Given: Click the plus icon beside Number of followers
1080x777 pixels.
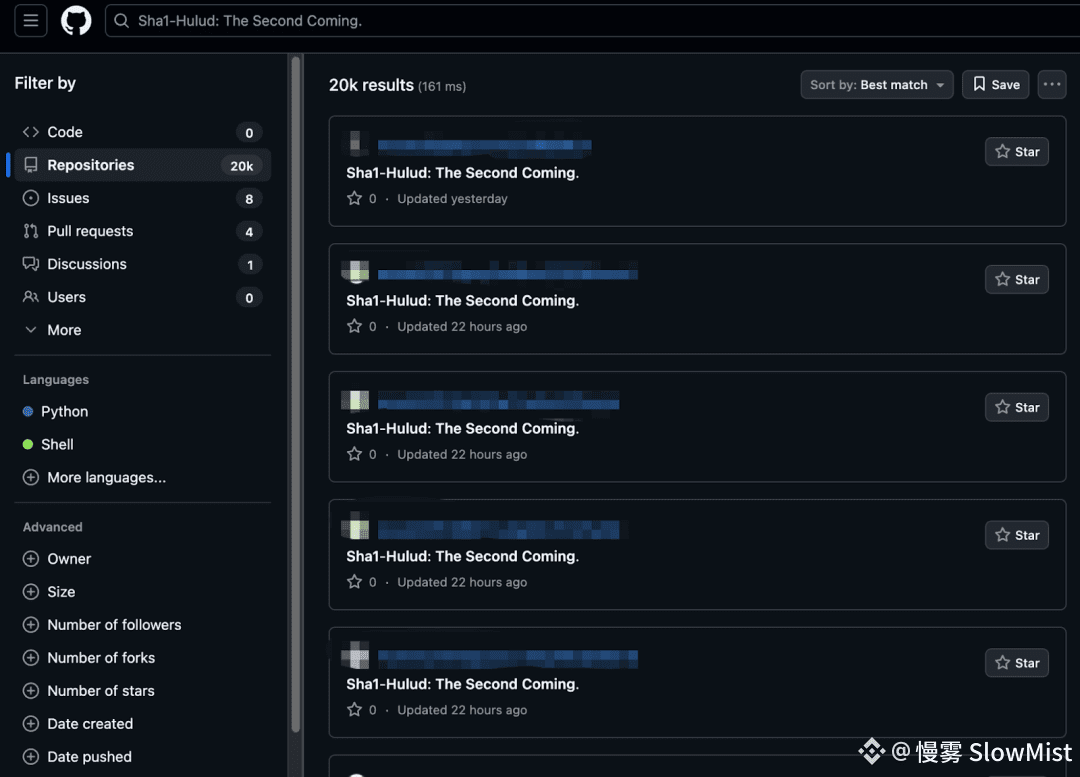Looking at the screenshot, I should [x=30, y=625].
